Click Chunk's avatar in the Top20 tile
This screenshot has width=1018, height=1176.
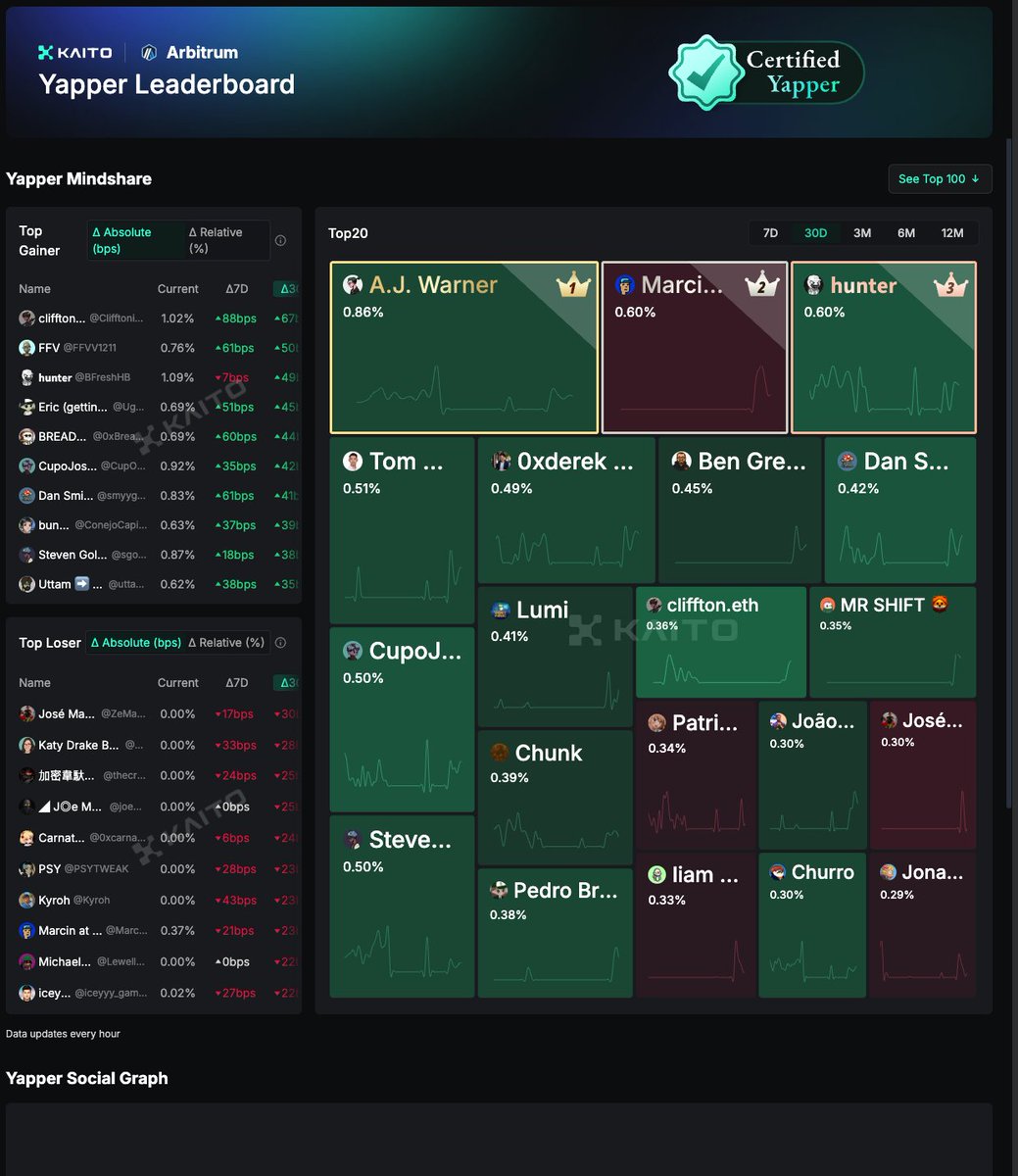point(500,753)
